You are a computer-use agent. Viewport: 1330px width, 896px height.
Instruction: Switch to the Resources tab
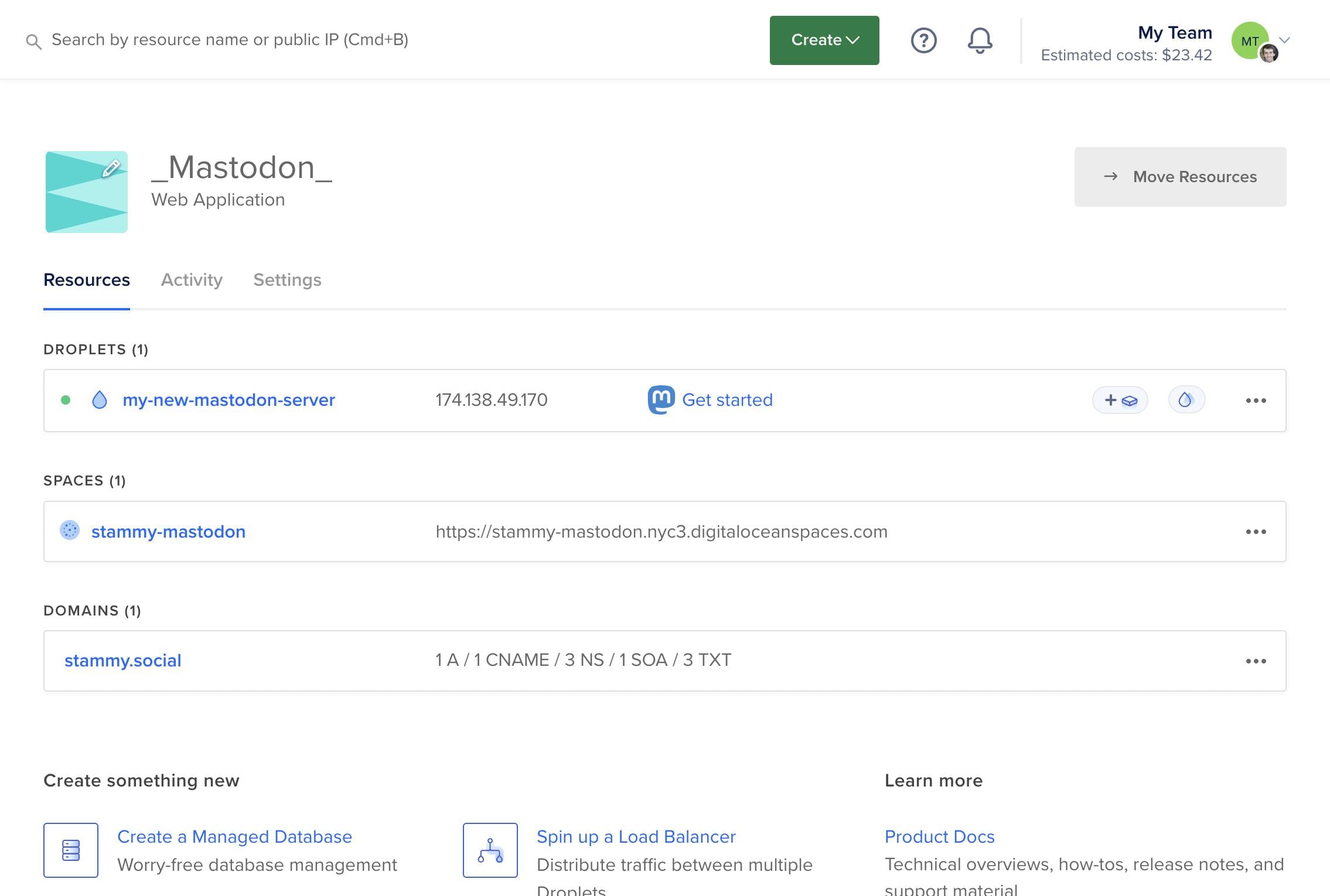pyautogui.click(x=87, y=280)
